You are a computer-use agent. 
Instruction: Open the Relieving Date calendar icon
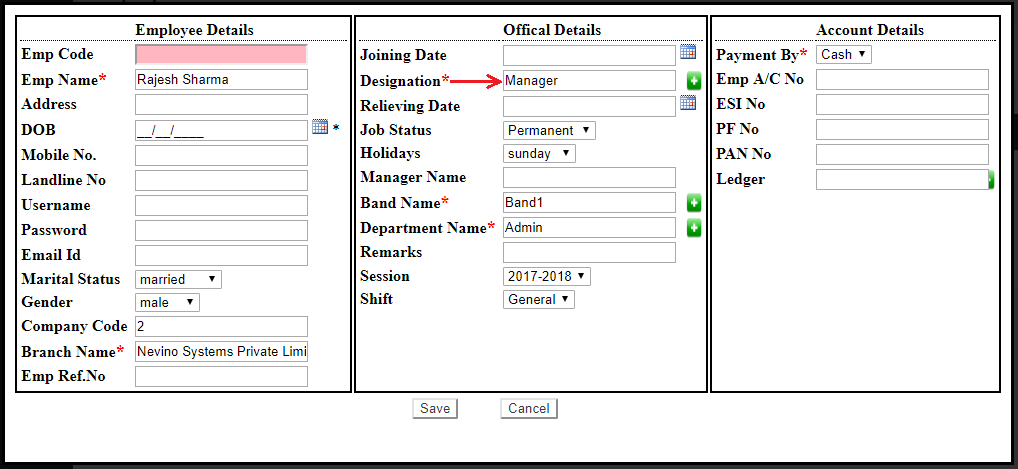pos(688,103)
